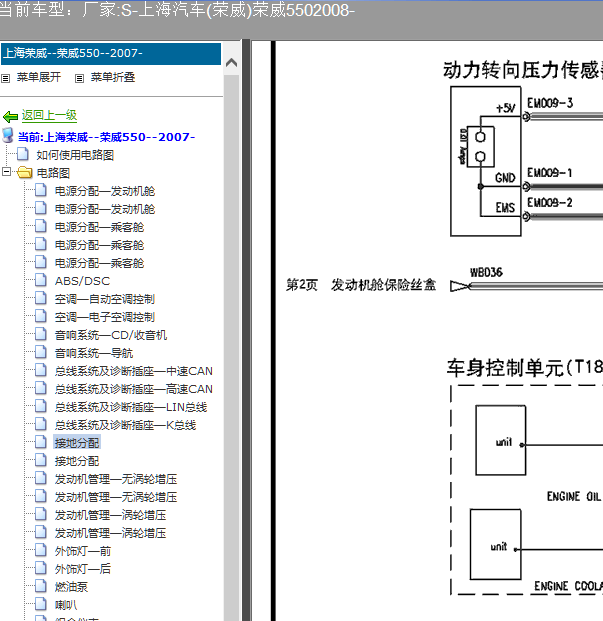
Task: Click the WB036 connector label in diagram
Action: tap(486, 272)
